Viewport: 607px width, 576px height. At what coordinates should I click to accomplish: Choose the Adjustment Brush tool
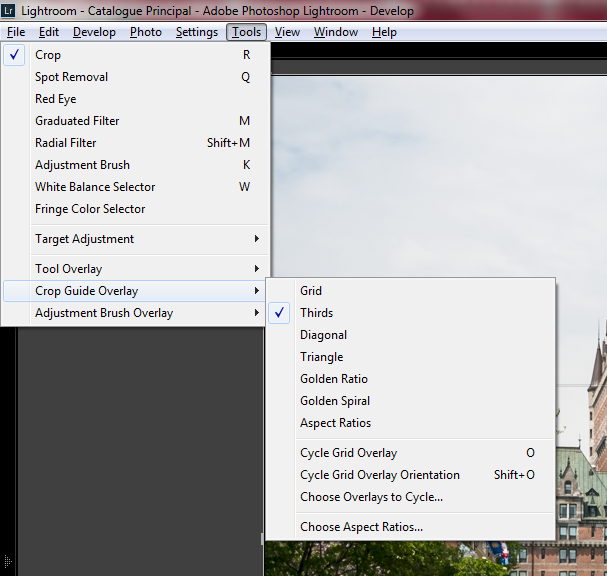click(x=135, y=165)
